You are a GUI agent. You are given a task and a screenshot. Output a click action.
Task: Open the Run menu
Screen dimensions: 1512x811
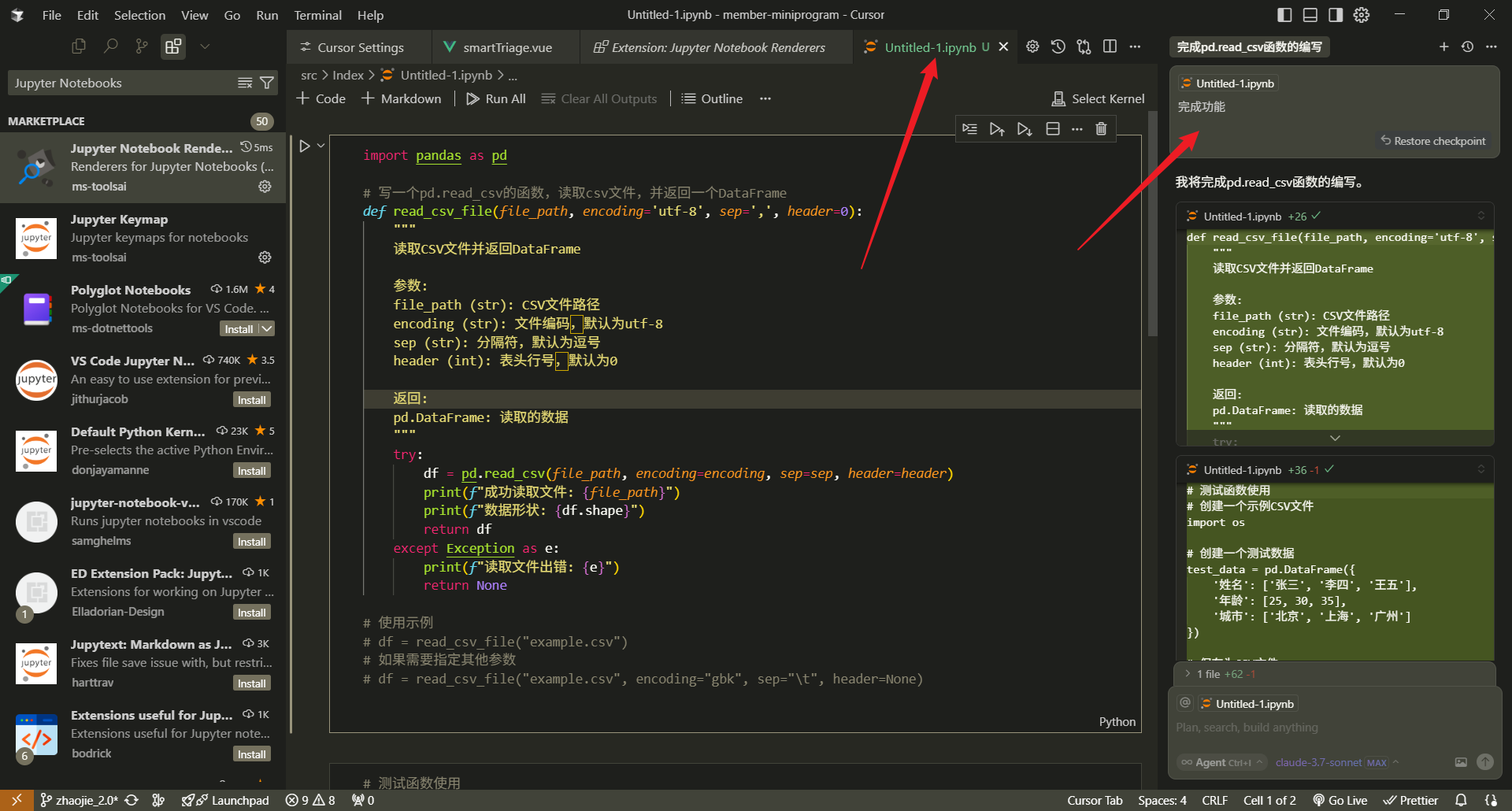click(267, 15)
